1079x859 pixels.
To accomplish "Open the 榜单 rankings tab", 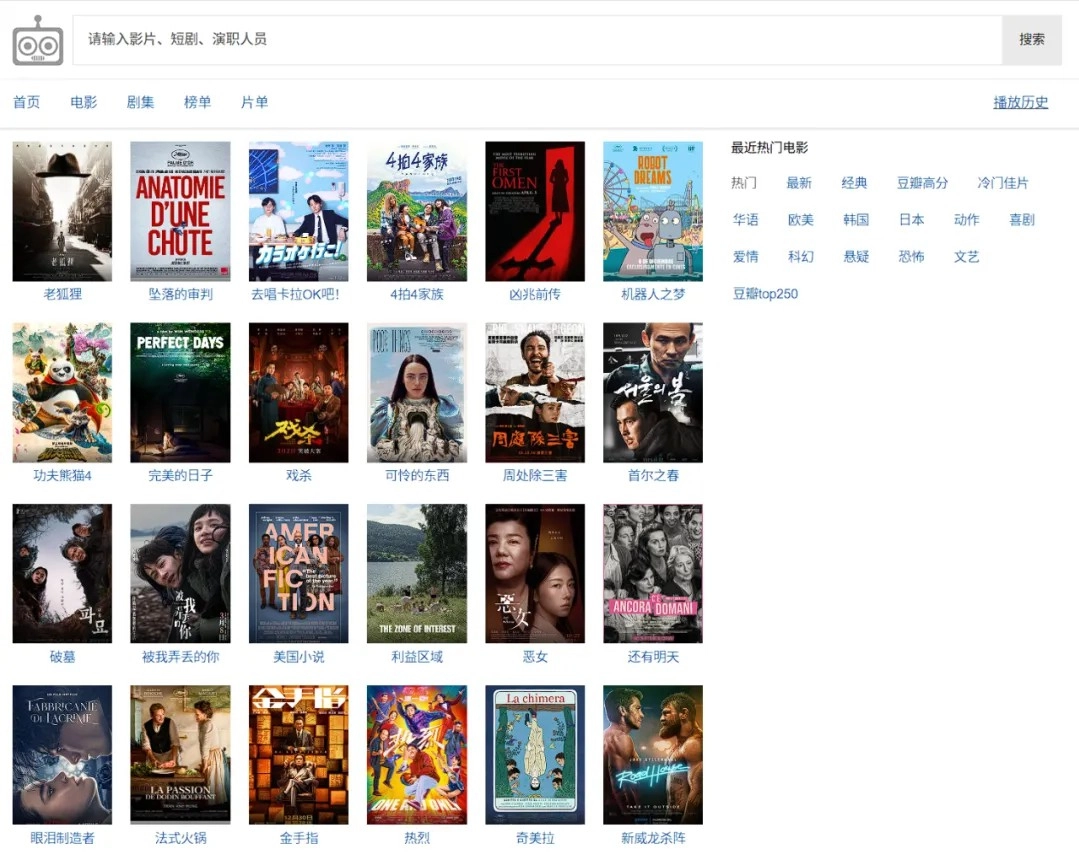I will [x=198, y=102].
